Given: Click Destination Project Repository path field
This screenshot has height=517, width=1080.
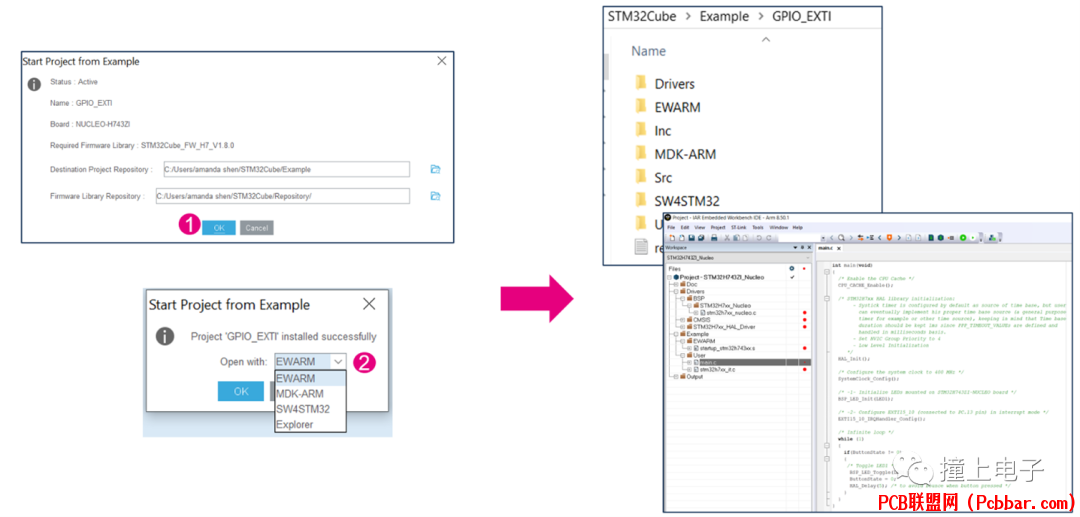Looking at the screenshot, I should click(286, 169).
